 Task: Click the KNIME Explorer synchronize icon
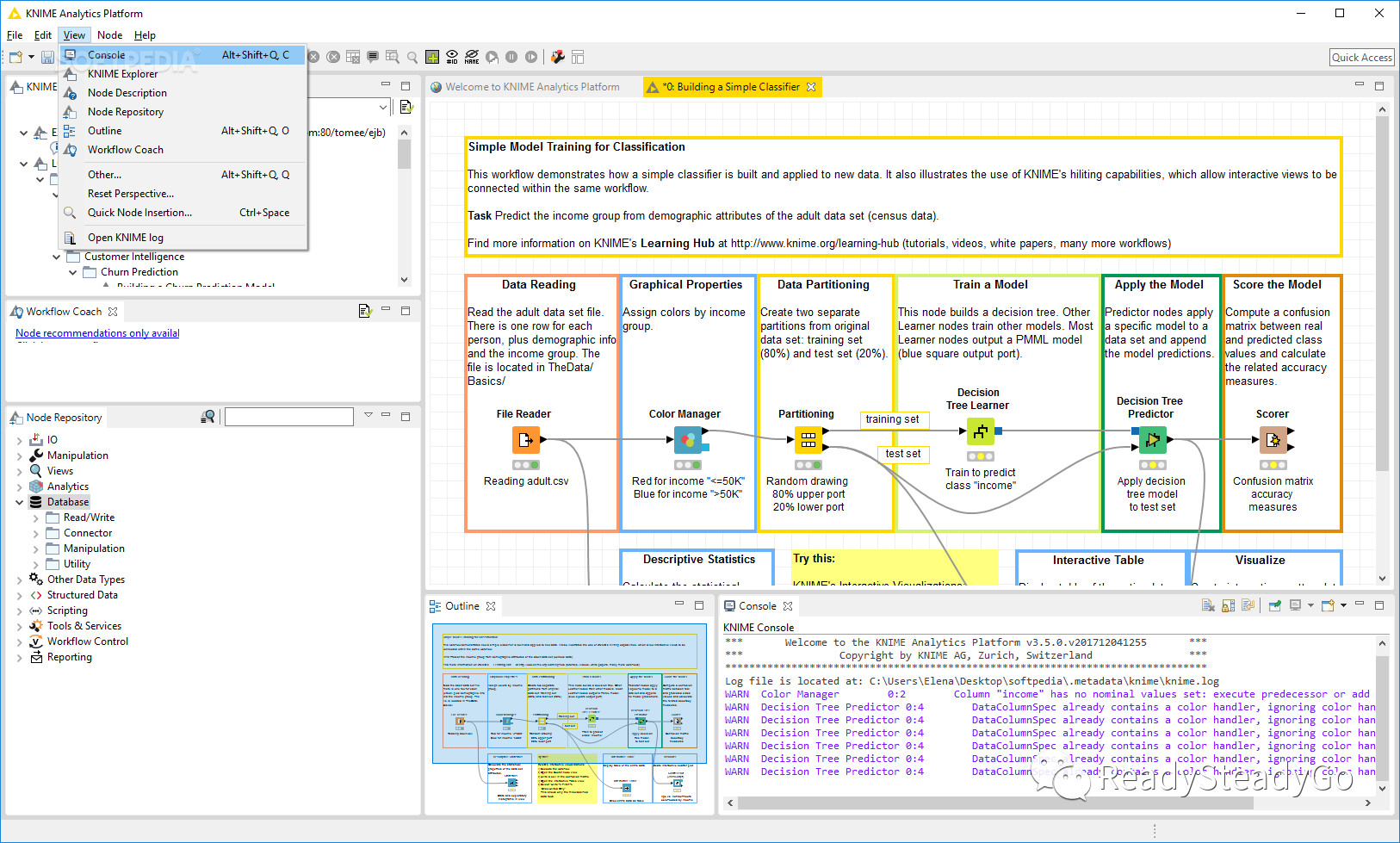coord(406,107)
